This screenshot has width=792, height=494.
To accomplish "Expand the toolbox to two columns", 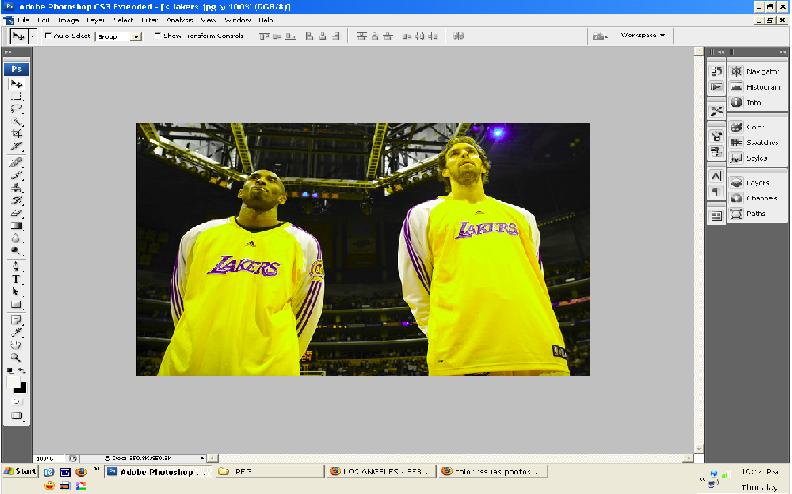I will tap(8, 52).
